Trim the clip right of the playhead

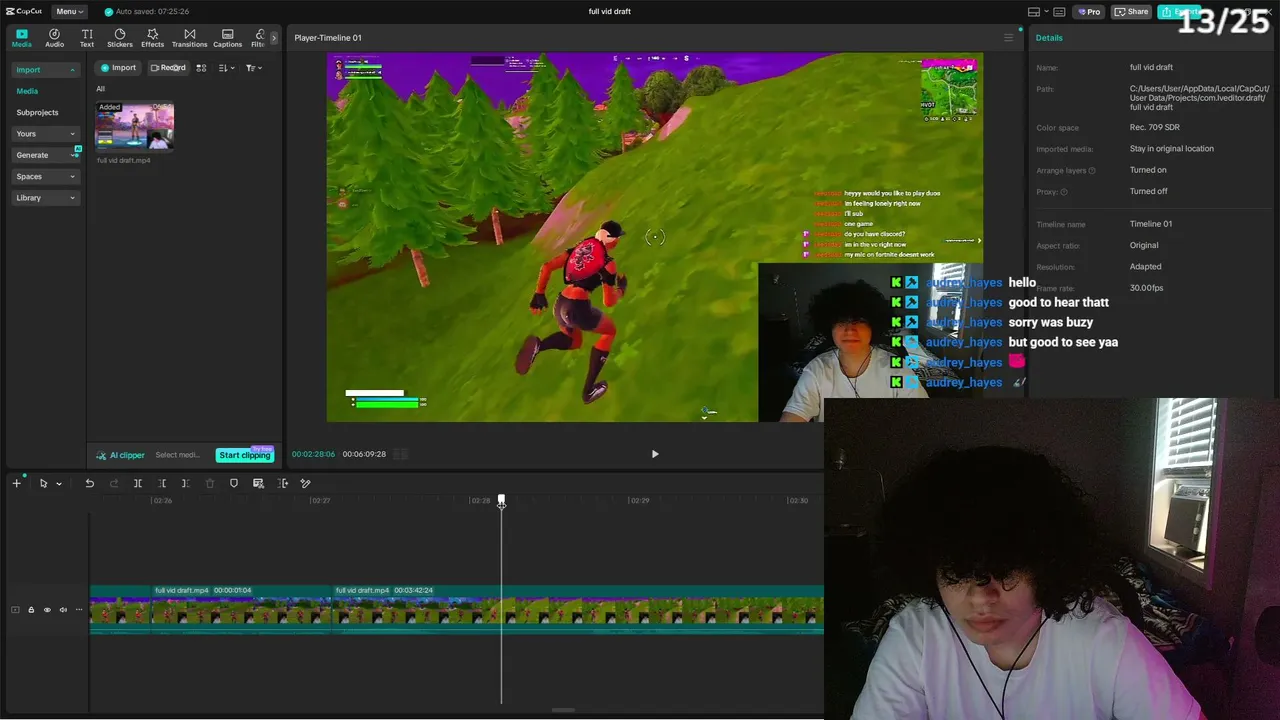(x=185, y=484)
